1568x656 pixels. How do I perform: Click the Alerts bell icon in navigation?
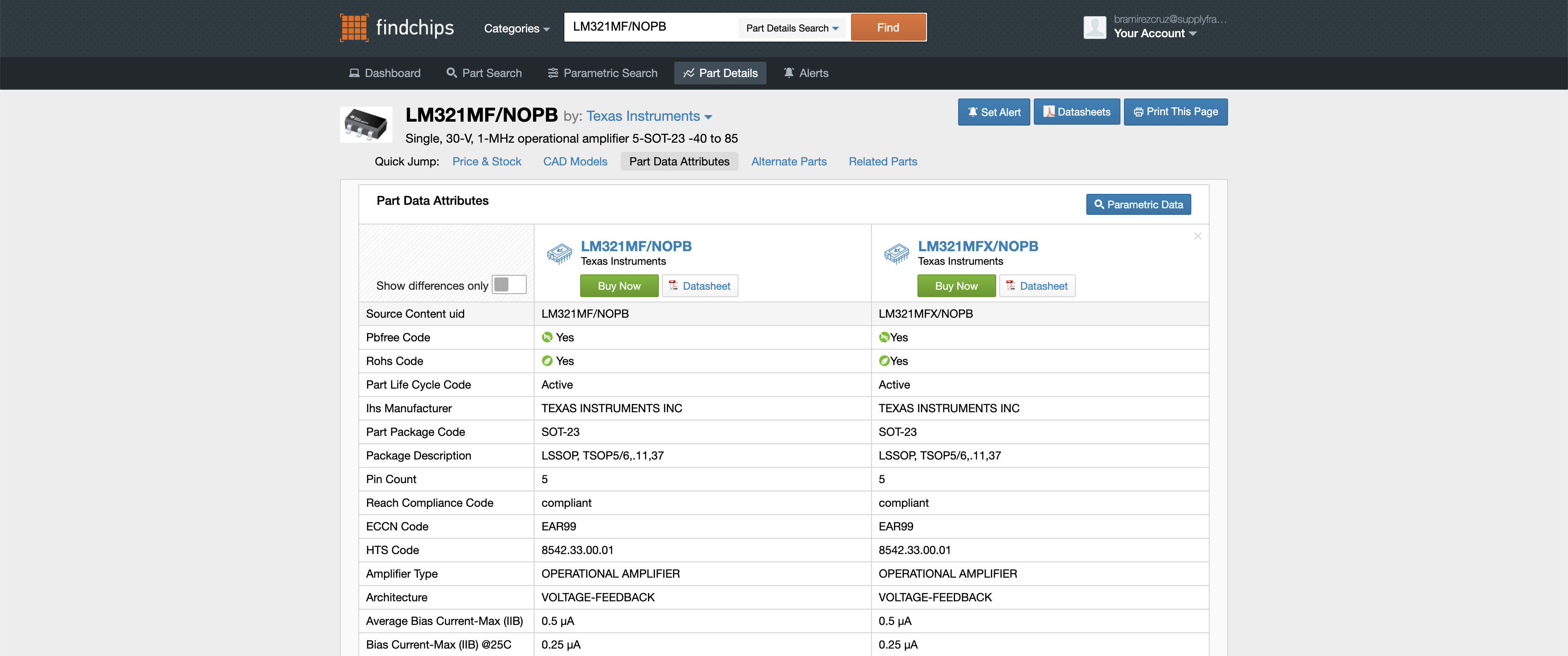pyautogui.click(x=789, y=73)
